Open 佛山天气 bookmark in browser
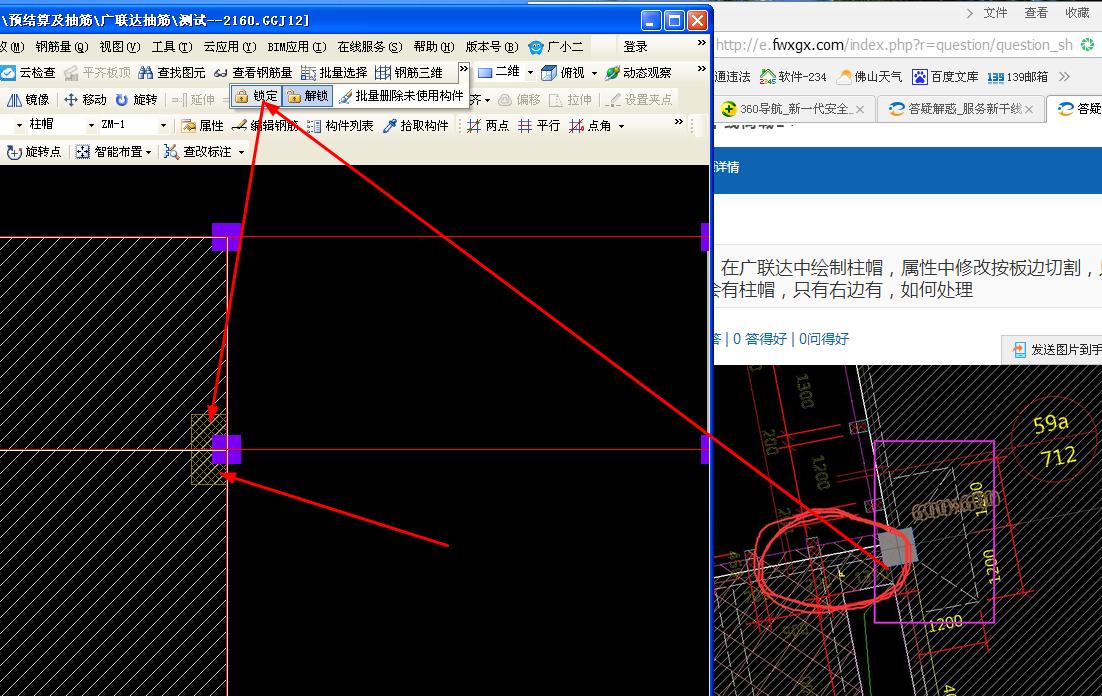Screen dimensions: 1102x696 tap(869, 77)
